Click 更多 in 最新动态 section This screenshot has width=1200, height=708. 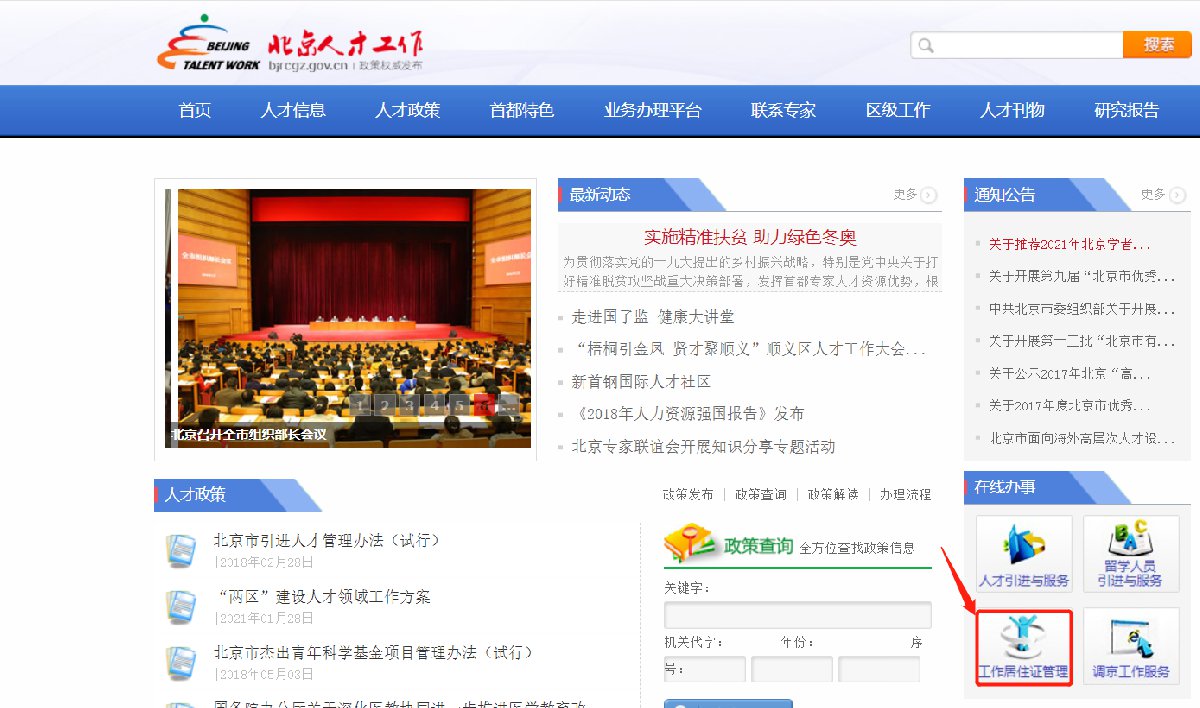(905, 195)
